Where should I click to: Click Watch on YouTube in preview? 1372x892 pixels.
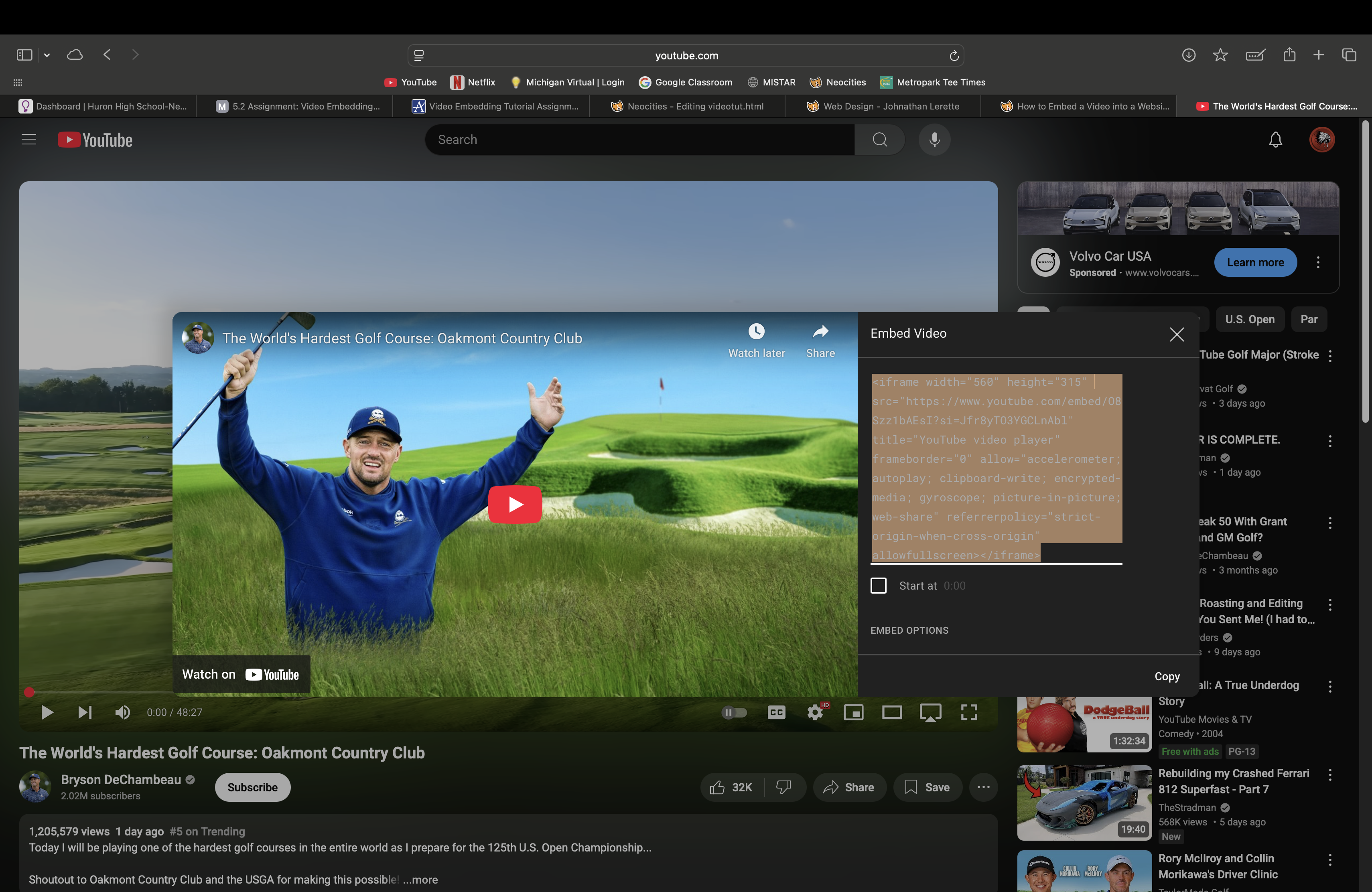pyautogui.click(x=241, y=674)
